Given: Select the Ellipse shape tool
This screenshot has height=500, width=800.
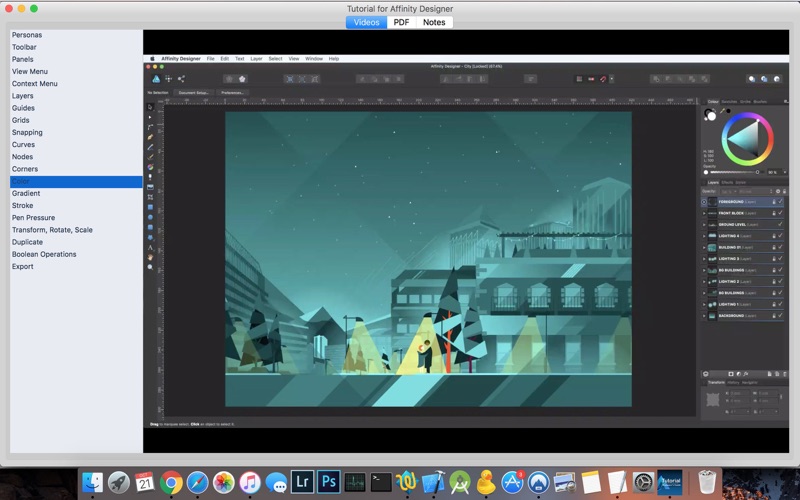Looking at the screenshot, I should point(150,217).
